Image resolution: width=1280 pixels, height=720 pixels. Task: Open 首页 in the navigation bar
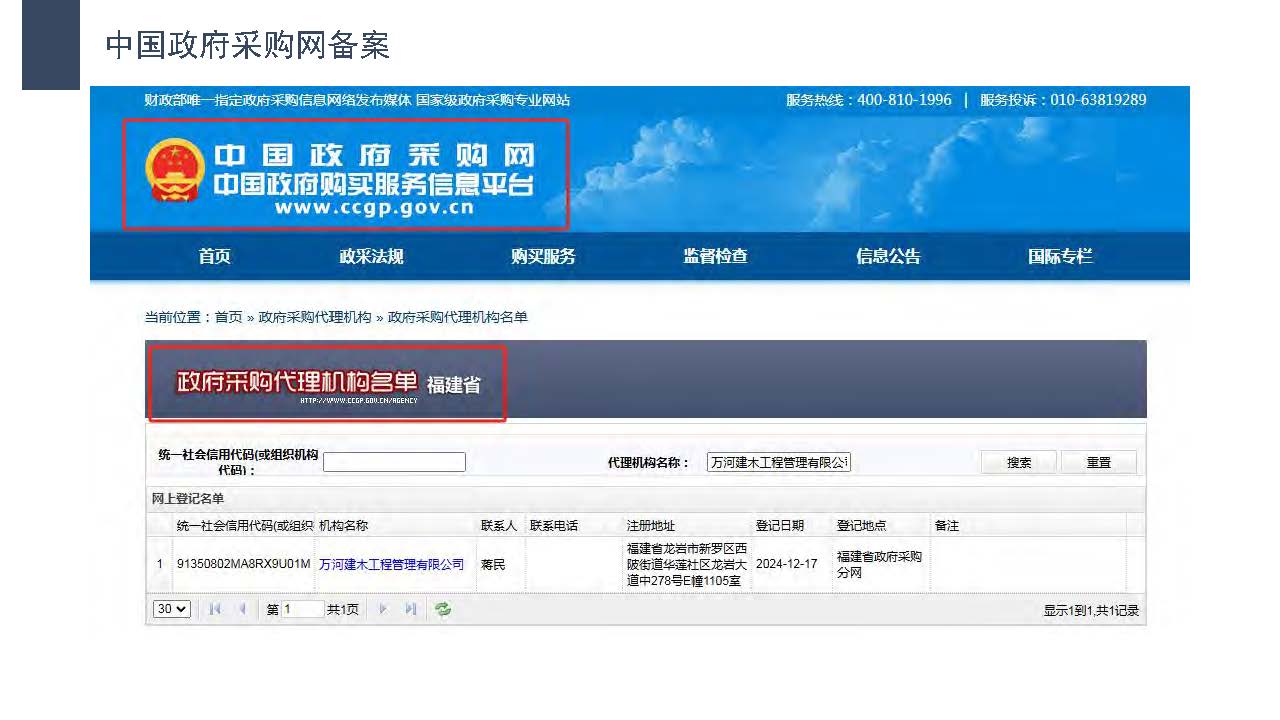(214, 257)
